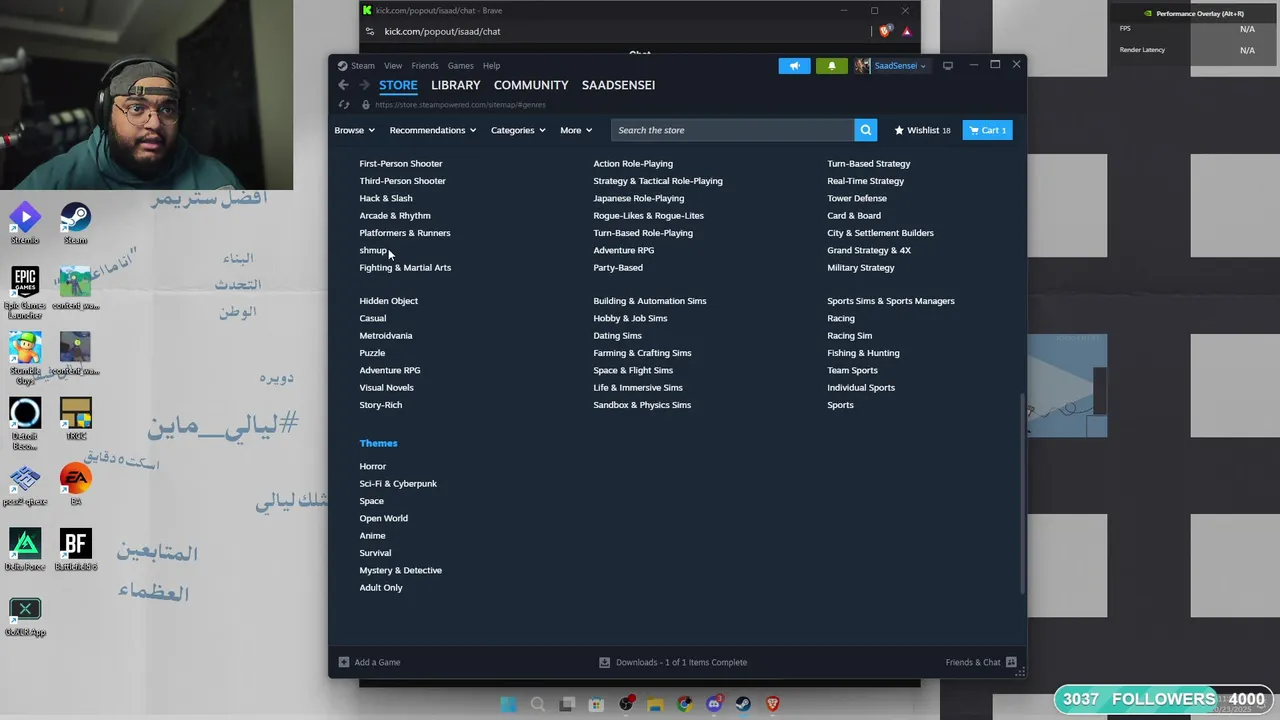Open OBS Studio from the taskbar
1280x720 pixels.
point(626,704)
